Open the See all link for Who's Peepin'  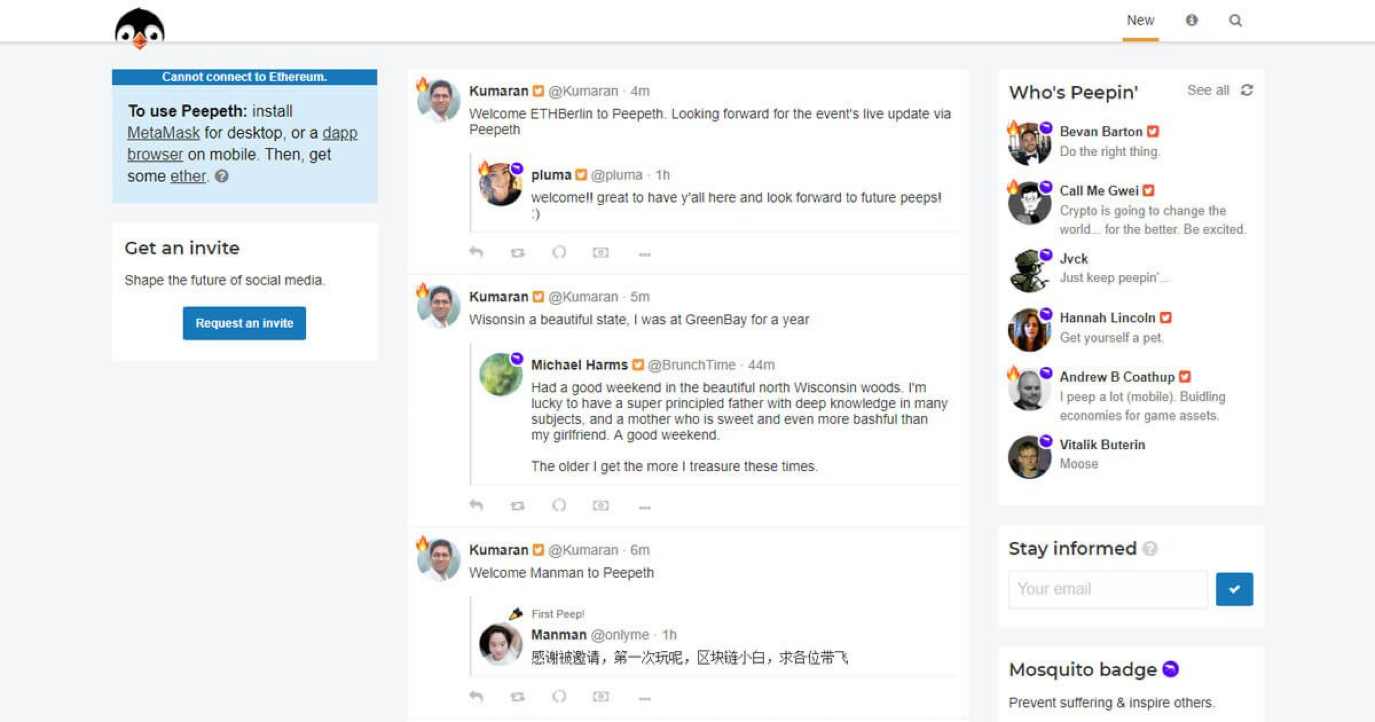click(x=1206, y=90)
